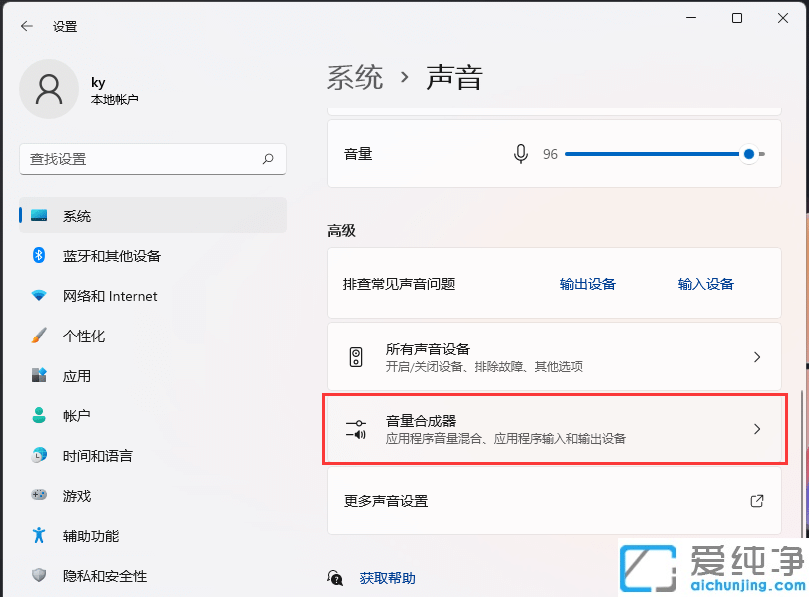This screenshot has width=809, height=597.
Task: Click the Time and Language clock icon
Action: (37, 455)
